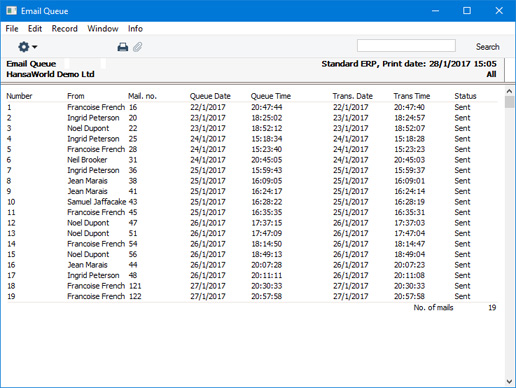Click queue time 15:59:43

pyautogui.click(x=267, y=170)
